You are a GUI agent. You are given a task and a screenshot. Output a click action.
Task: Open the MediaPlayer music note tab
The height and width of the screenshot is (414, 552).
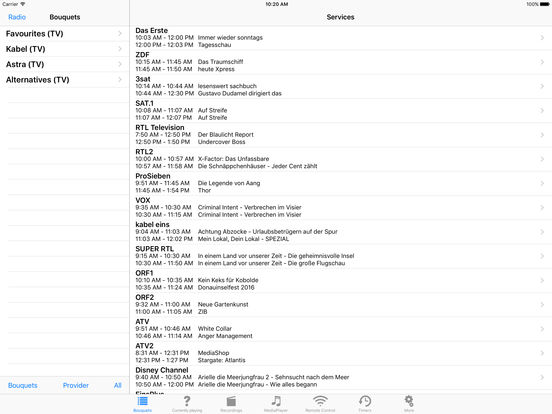click(276, 401)
